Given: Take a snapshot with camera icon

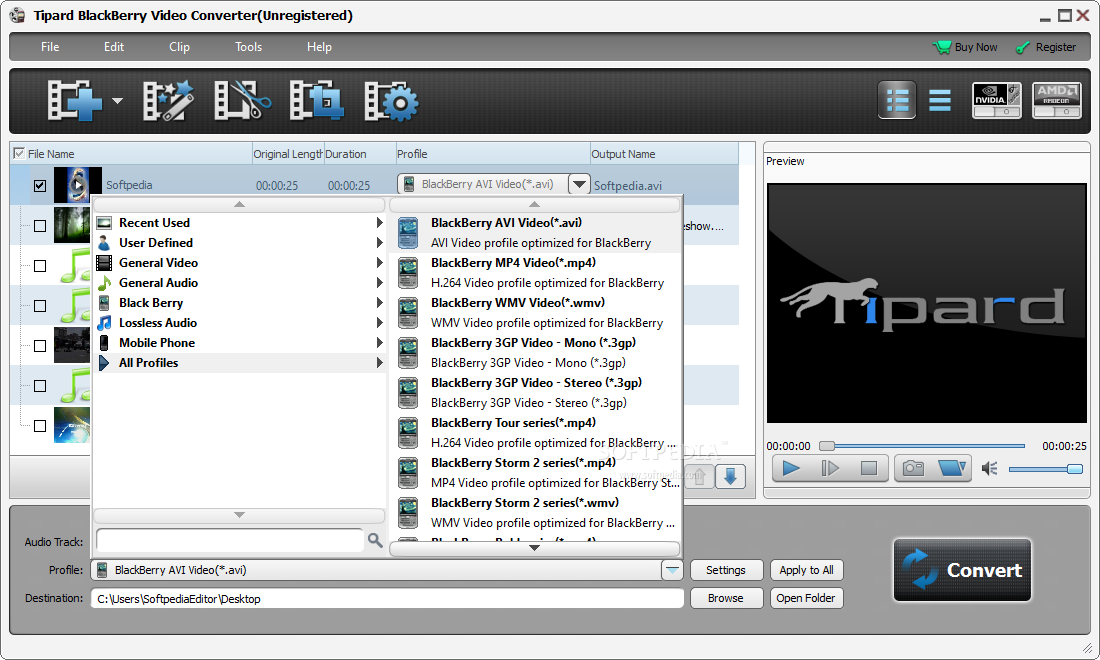Looking at the screenshot, I should point(913,468).
